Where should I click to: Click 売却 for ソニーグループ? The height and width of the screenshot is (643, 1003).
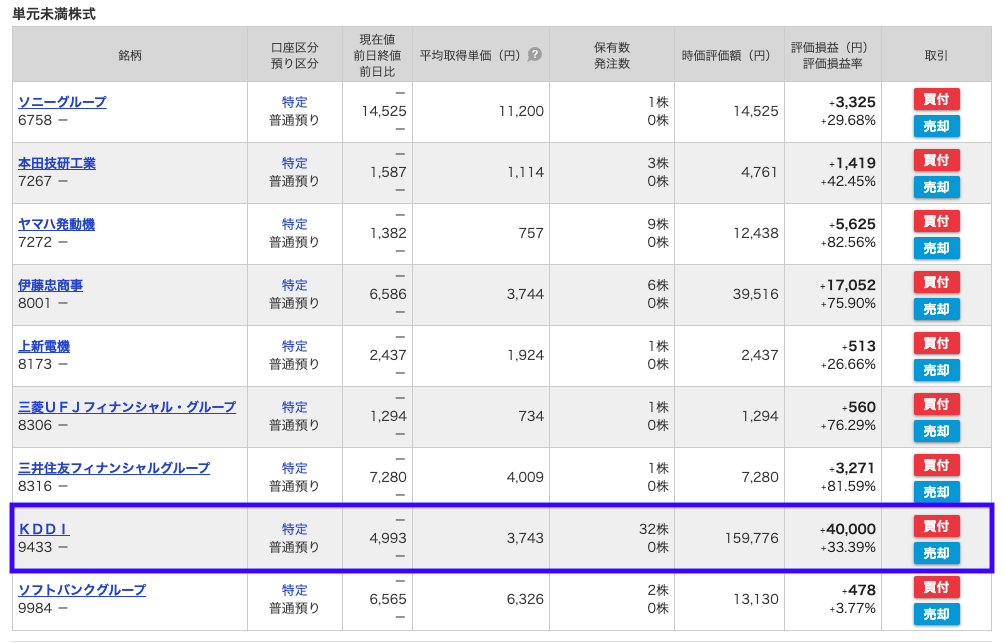936,126
